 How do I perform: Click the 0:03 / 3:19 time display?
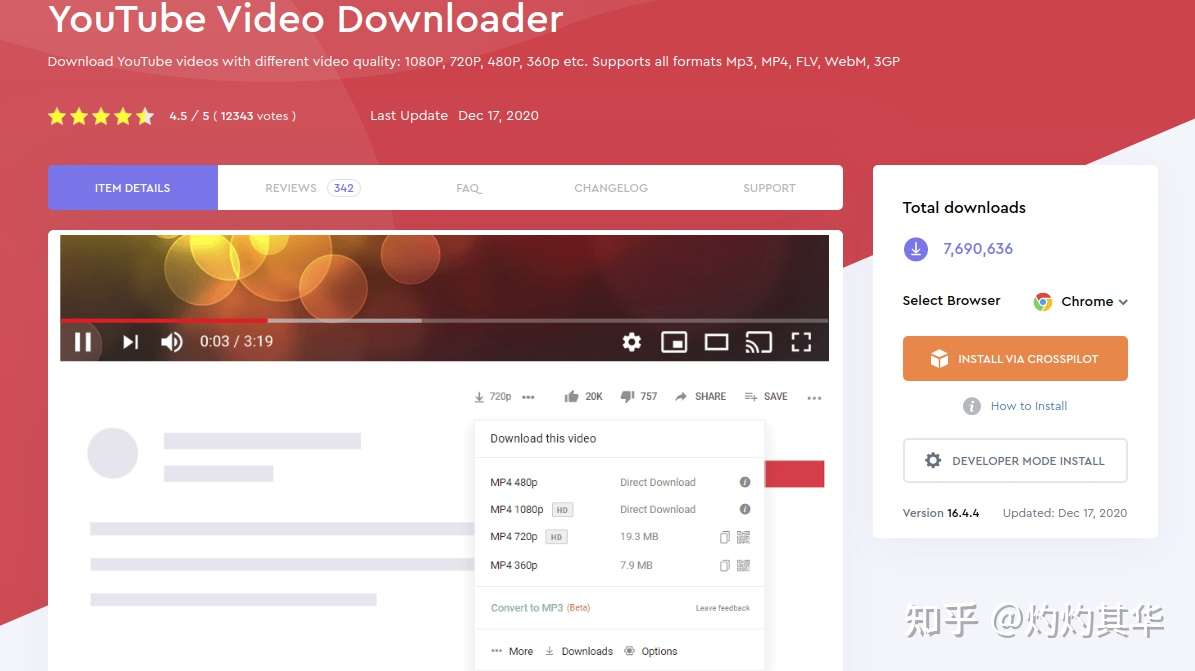coord(236,342)
